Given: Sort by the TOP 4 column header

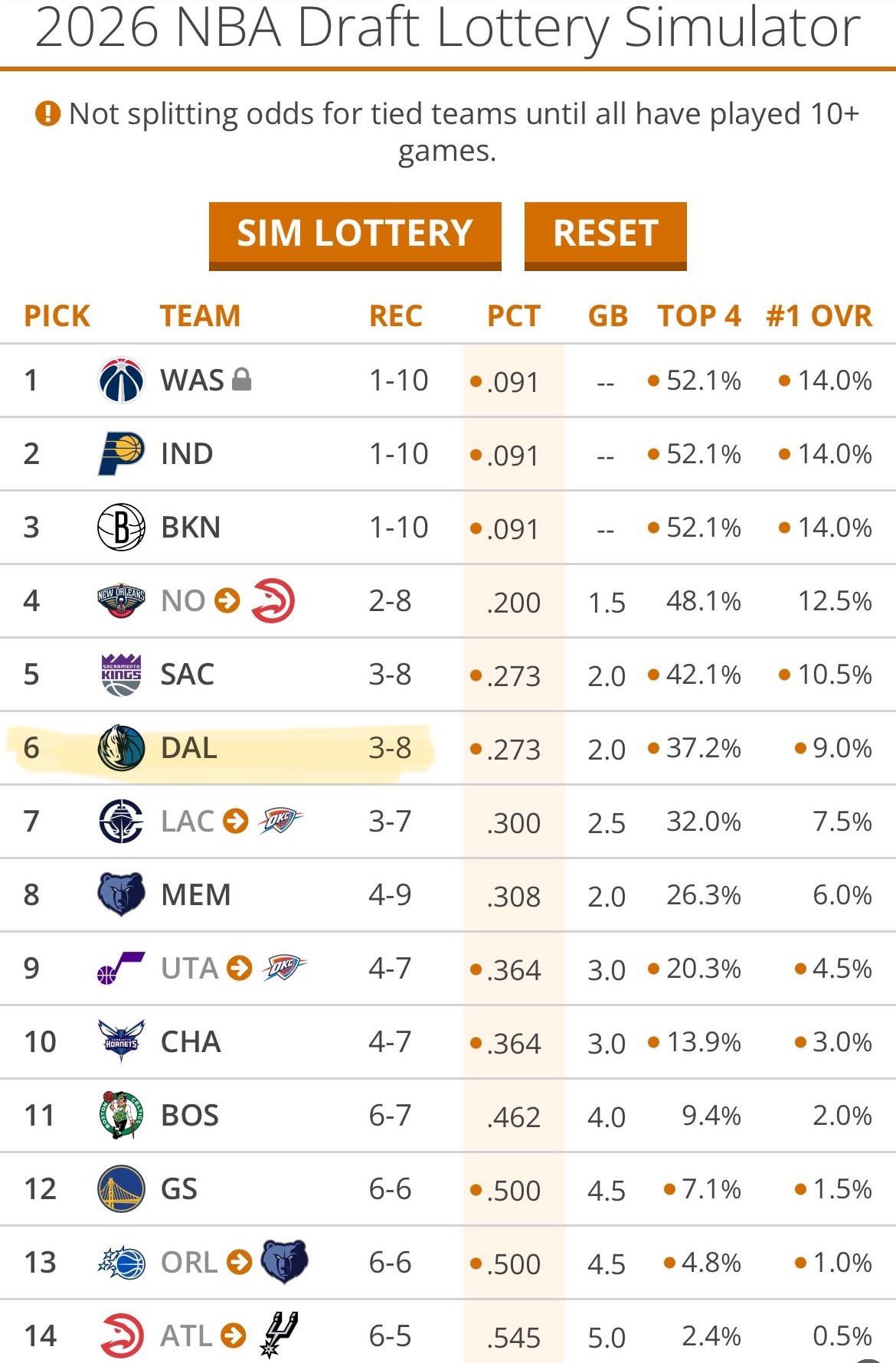Looking at the screenshot, I should (698, 315).
